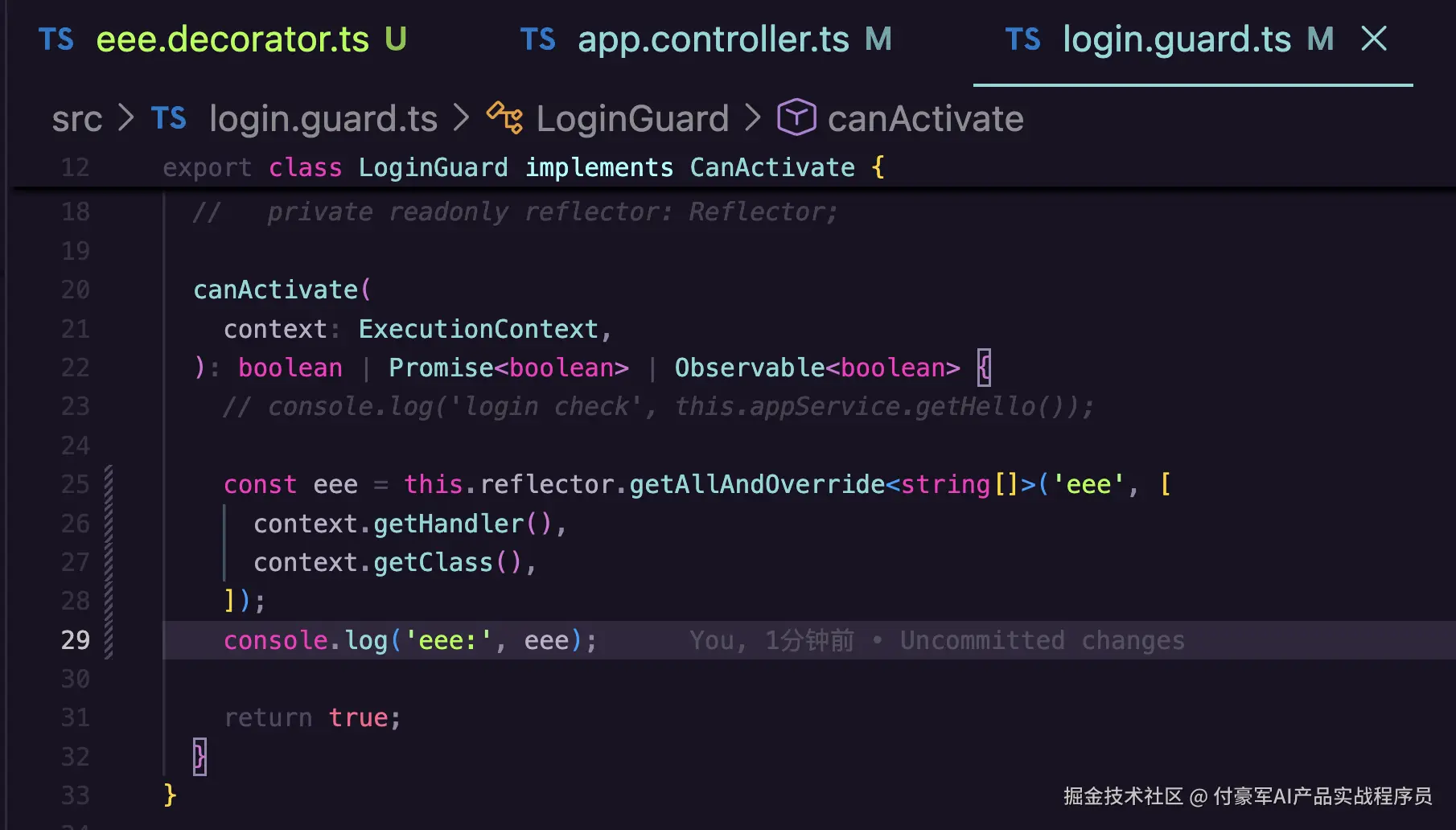Click the highlighted closing brace on line 32
Viewport: 1456px width, 830px height.
(199, 757)
